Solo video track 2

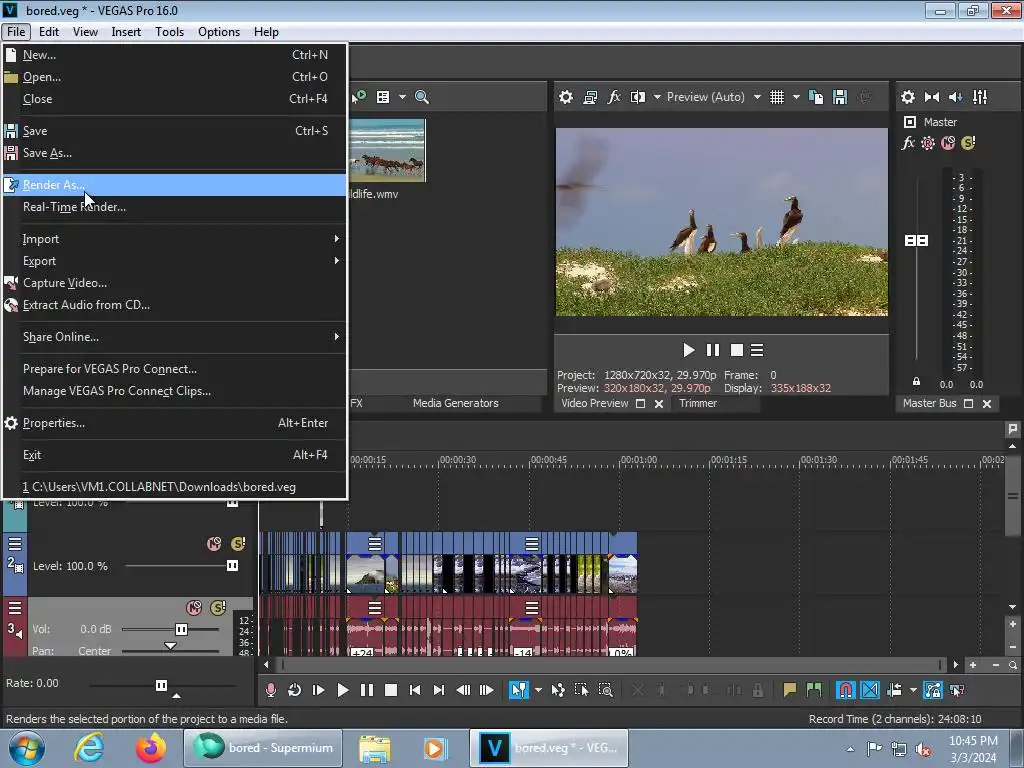click(x=238, y=544)
